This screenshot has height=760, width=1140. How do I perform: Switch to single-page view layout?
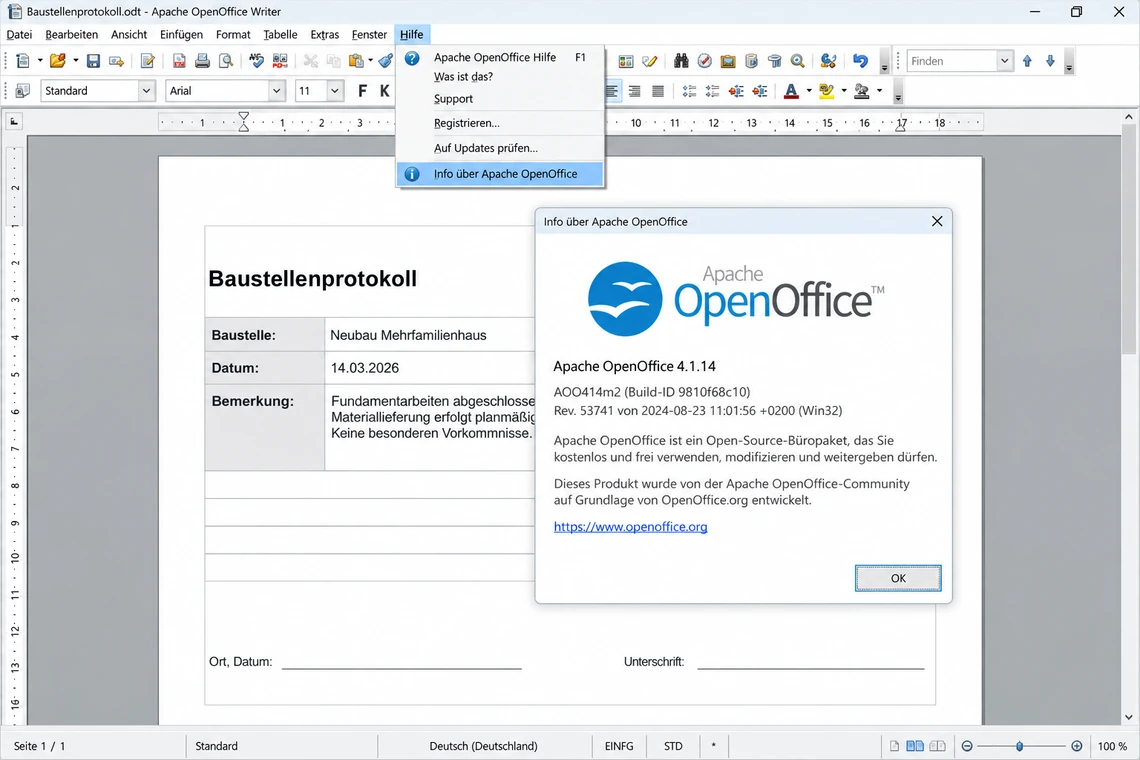click(x=894, y=746)
